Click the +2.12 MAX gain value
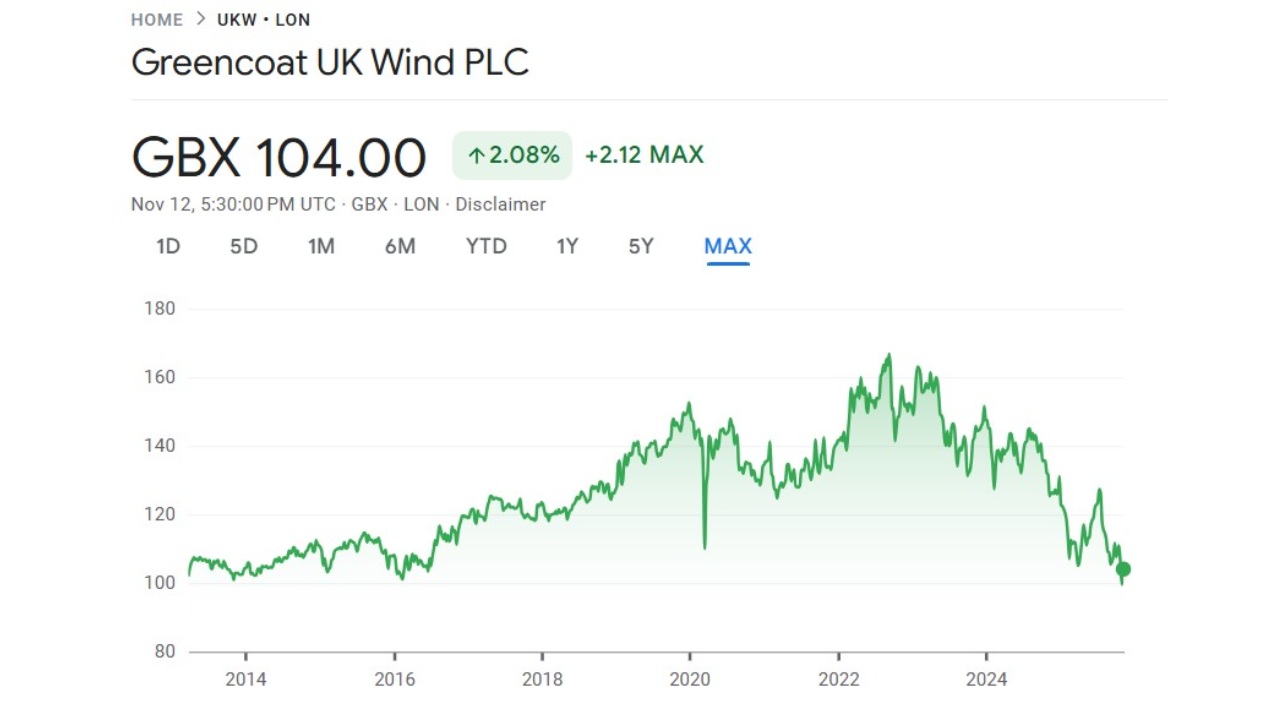 [x=644, y=155]
